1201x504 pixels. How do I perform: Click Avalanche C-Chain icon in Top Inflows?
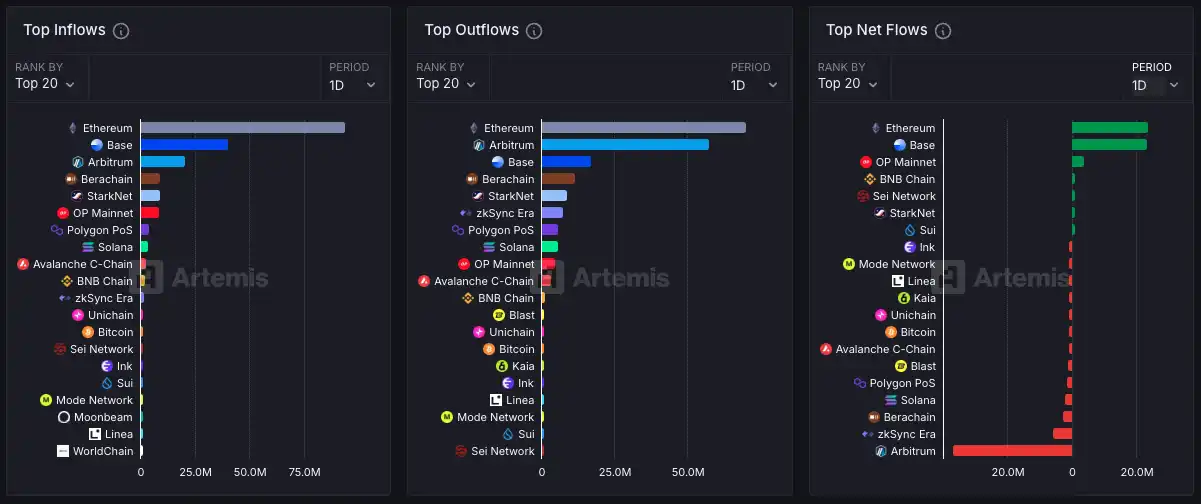(x=23, y=264)
